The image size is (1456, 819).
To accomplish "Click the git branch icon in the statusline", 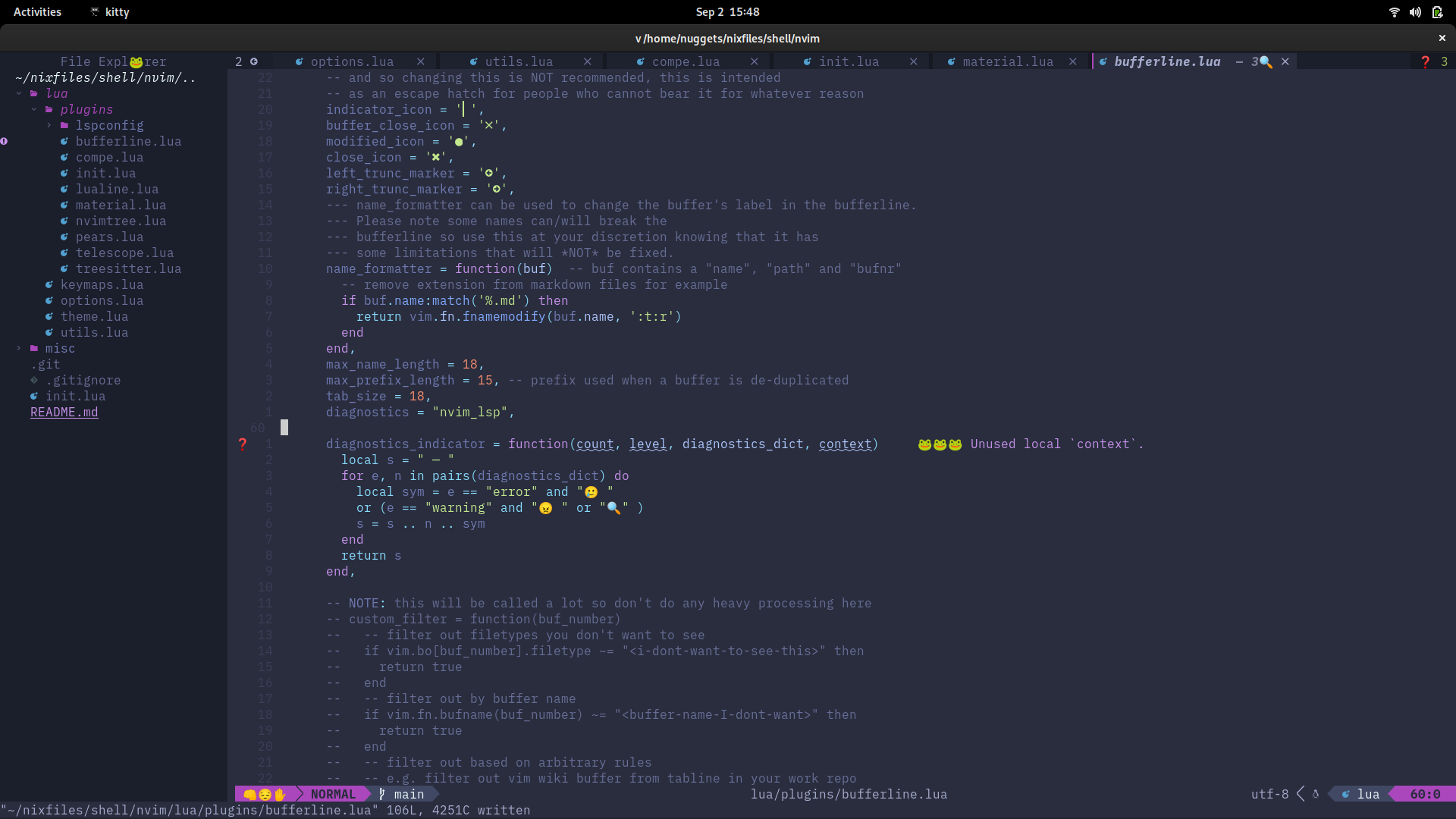I will tap(382, 794).
